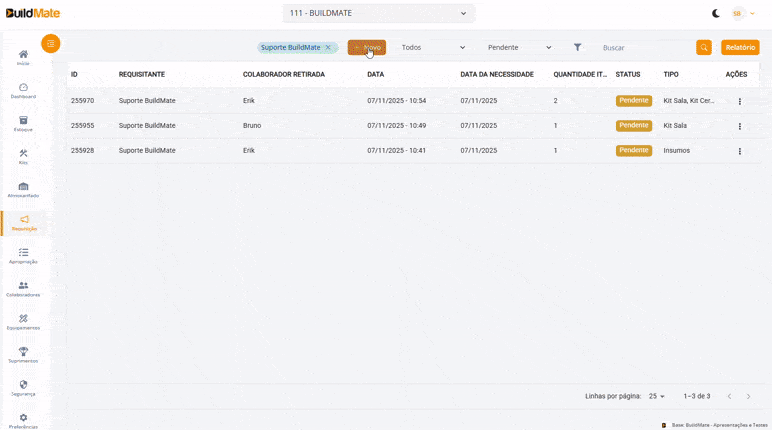Click the Buscar search field
772x430 pixels.
coord(645,48)
